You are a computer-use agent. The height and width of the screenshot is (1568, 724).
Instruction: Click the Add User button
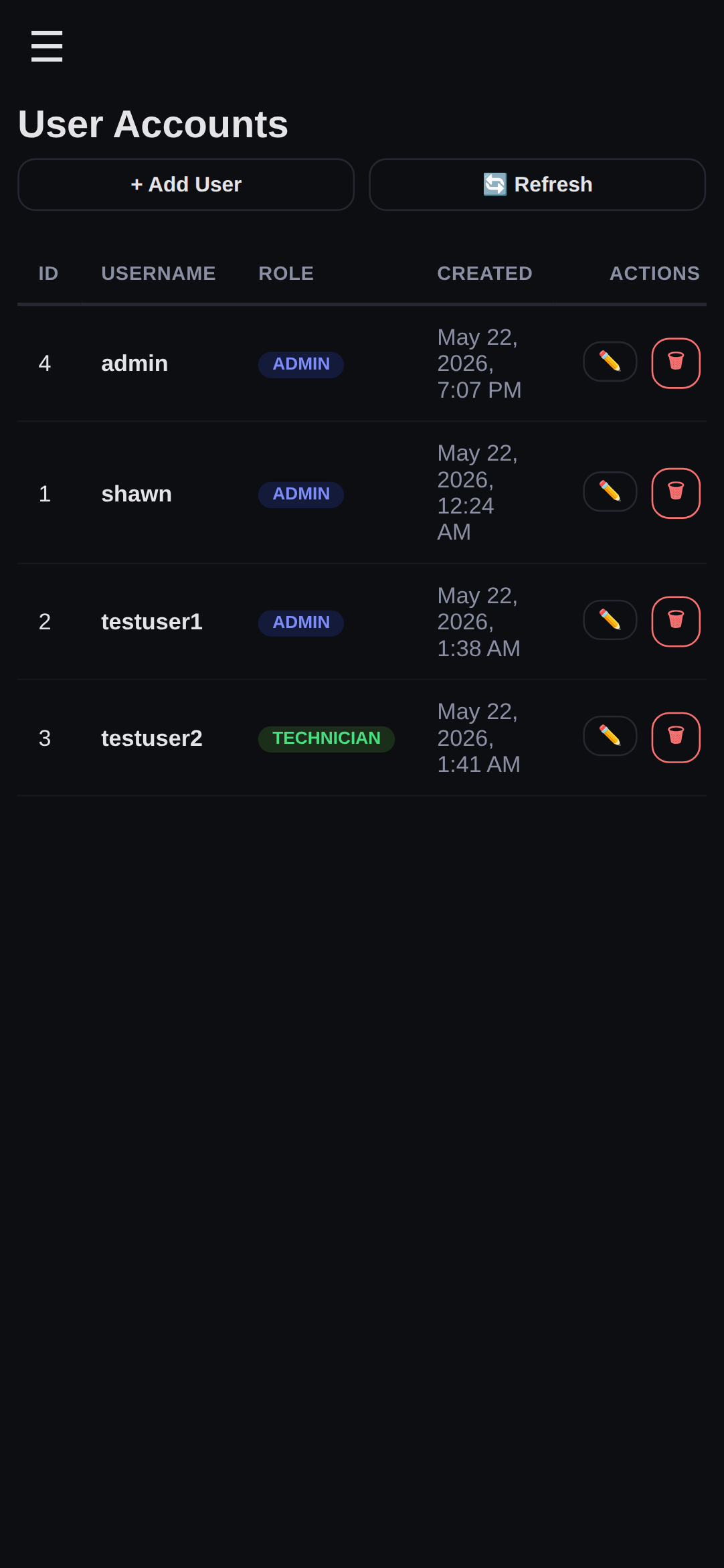point(186,184)
